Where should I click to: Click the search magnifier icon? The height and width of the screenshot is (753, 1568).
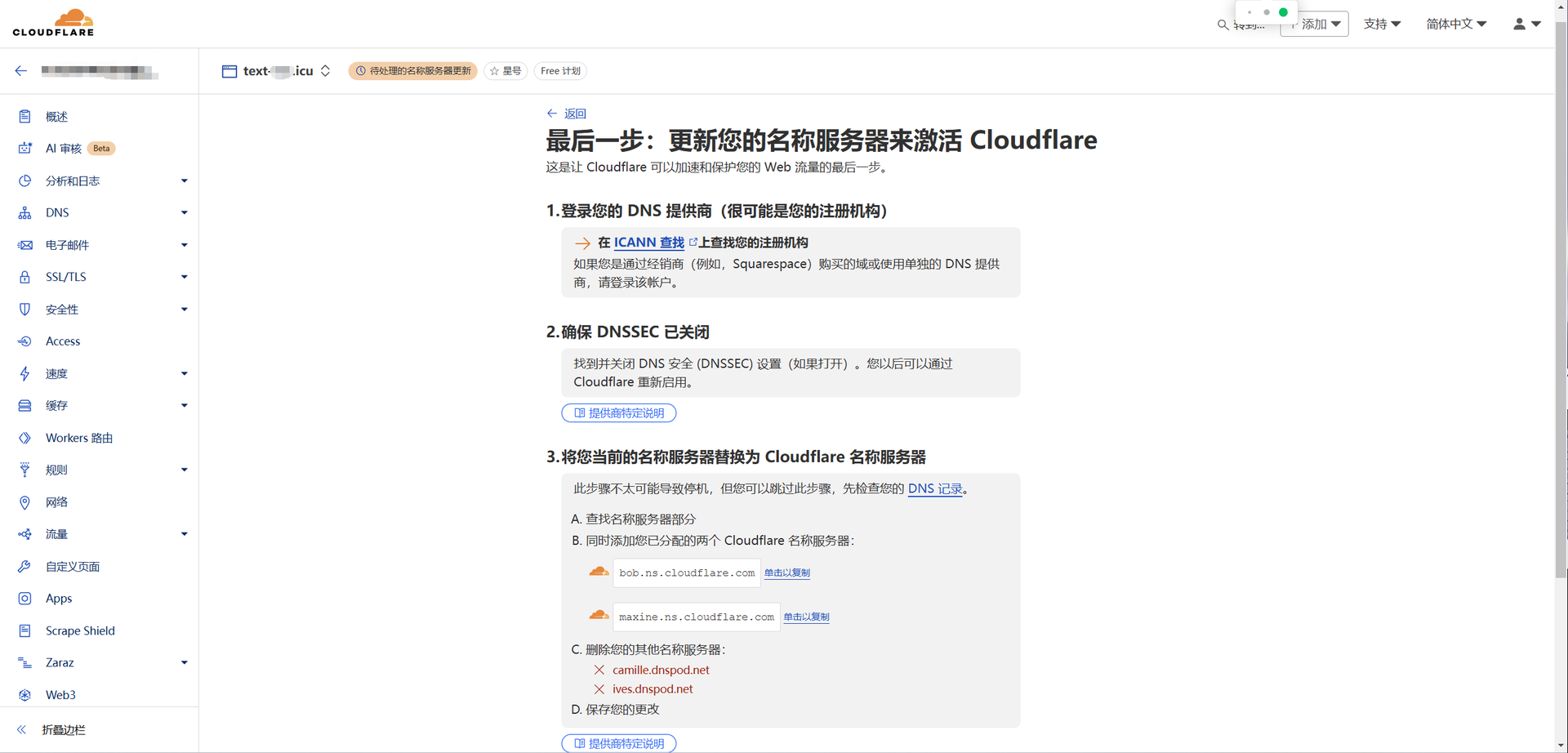click(1223, 25)
